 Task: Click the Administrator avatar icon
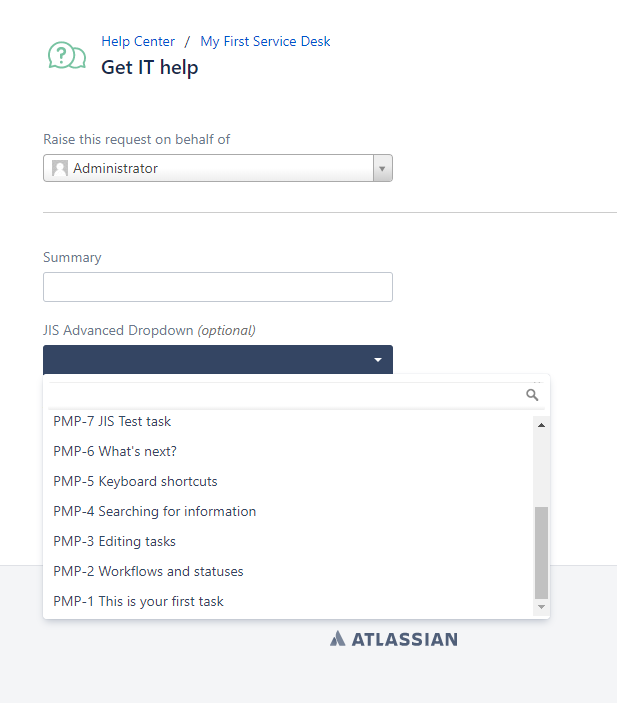[x=60, y=169]
